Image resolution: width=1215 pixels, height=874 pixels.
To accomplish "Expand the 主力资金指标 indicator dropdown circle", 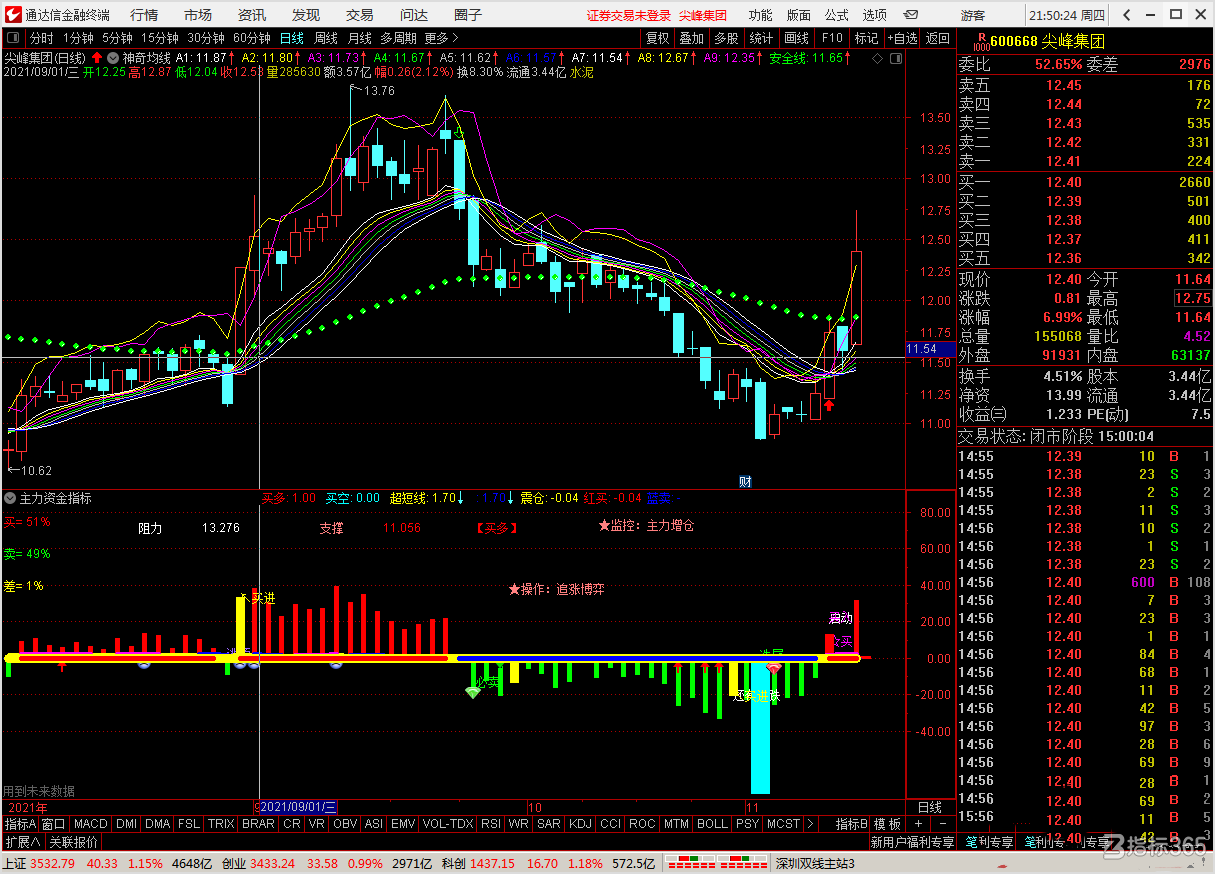I will tap(10, 497).
